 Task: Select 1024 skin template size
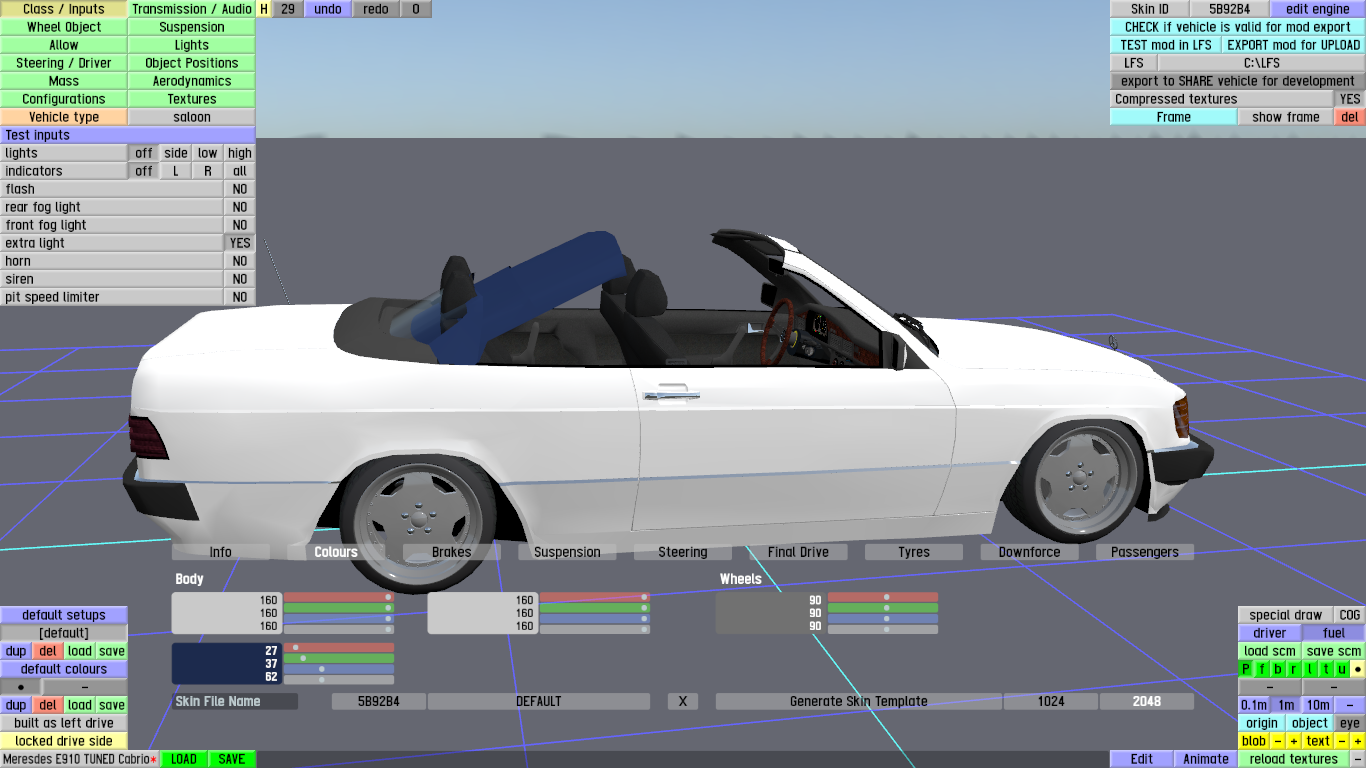click(x=1051, y=701)
